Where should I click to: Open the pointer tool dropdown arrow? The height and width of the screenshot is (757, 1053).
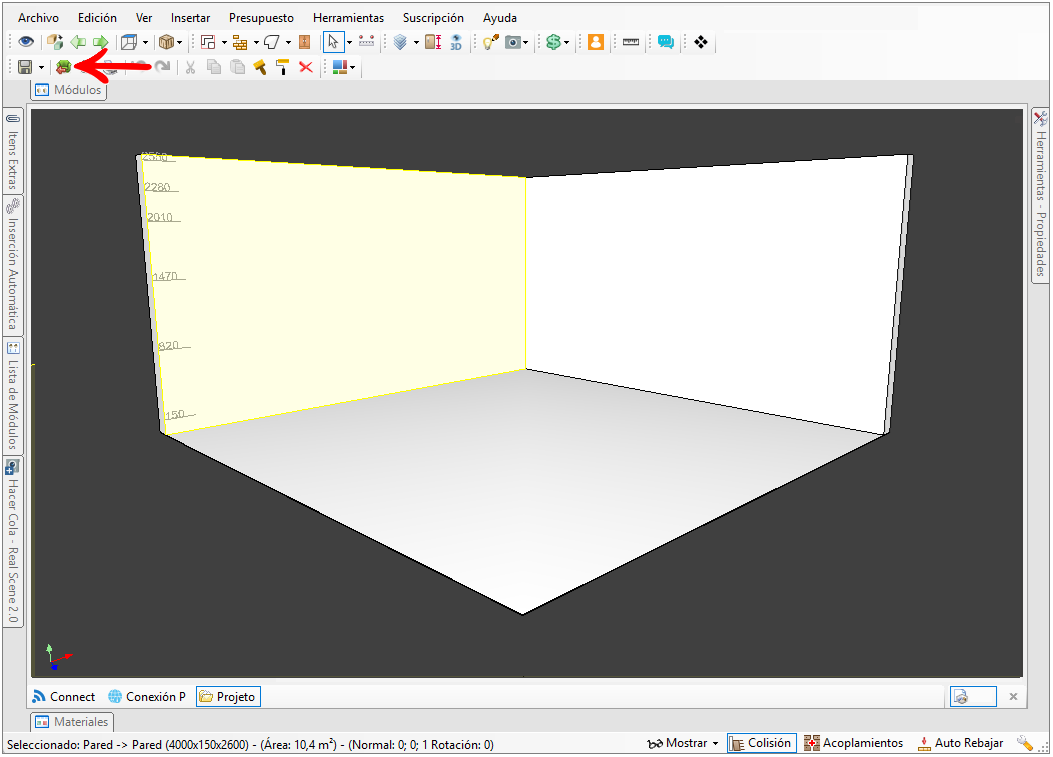[x=349, y=42]
